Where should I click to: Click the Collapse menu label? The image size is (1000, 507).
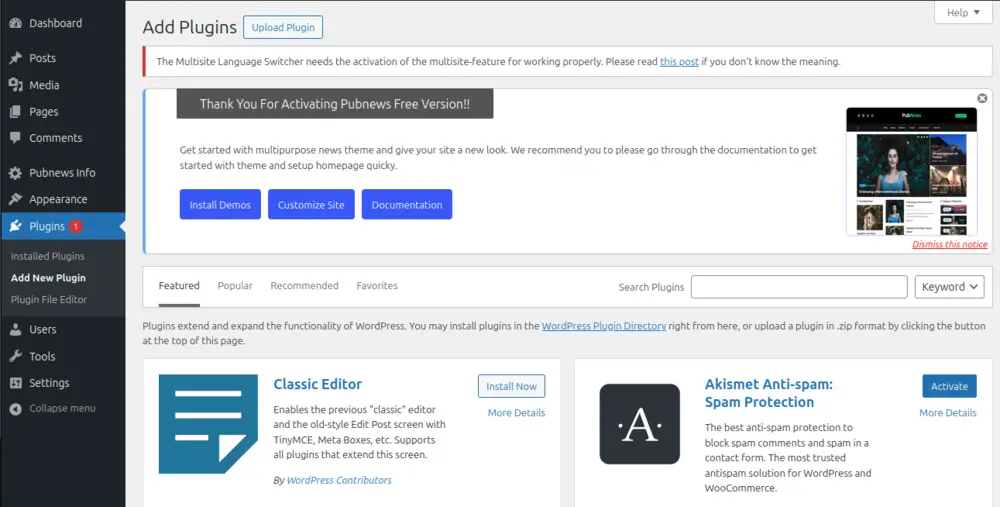click(62, 409)
